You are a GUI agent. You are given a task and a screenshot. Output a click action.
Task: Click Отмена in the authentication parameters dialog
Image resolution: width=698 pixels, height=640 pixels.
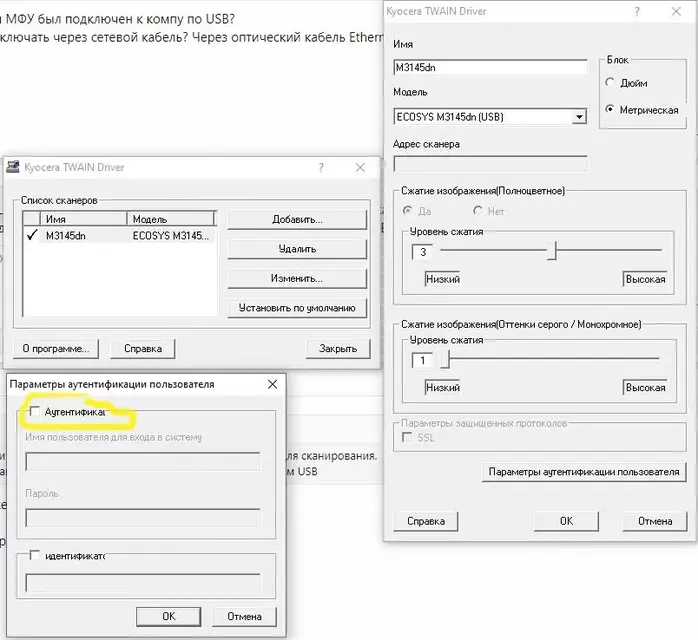click(244, 616)
